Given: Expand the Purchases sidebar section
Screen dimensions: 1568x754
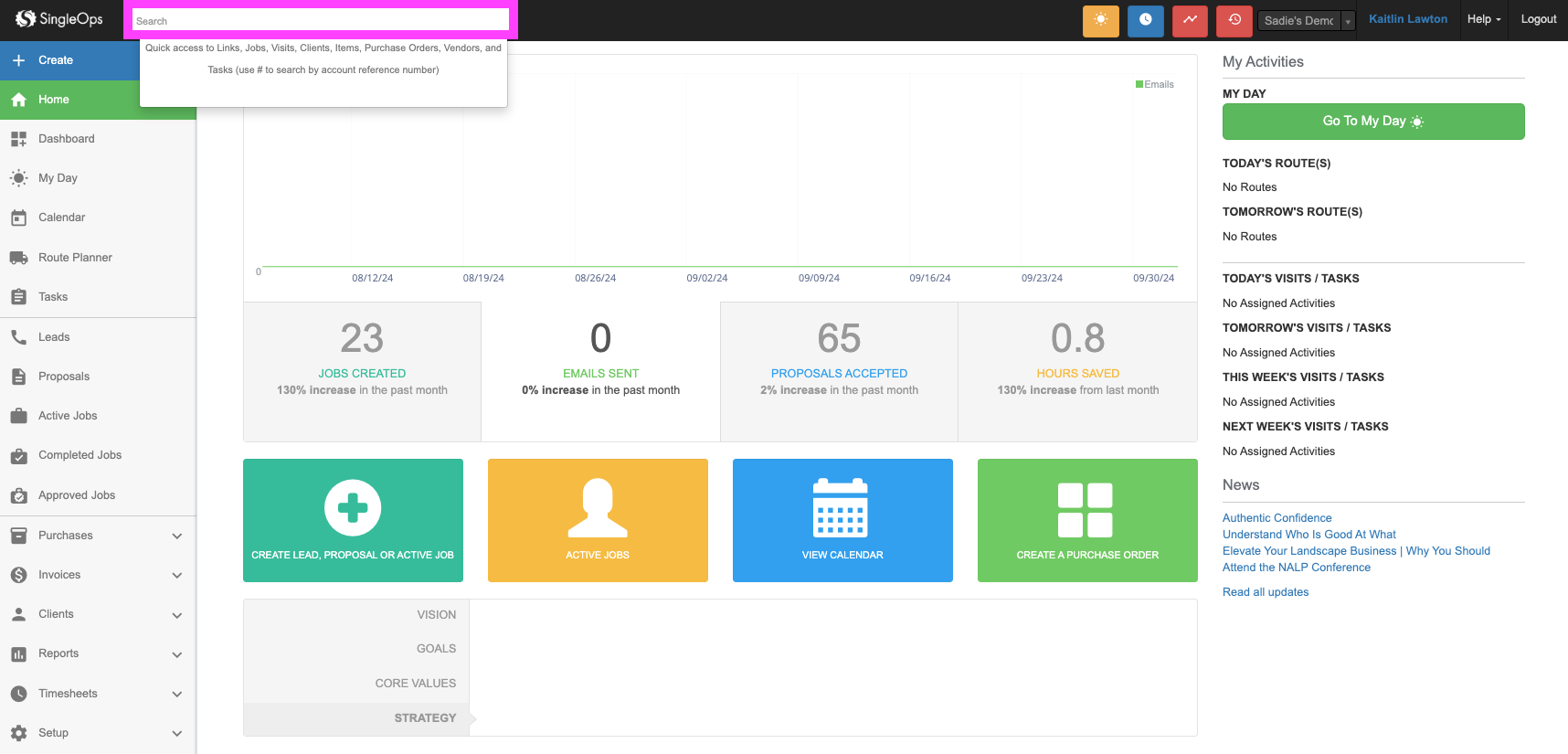Looking at the screenshot, I should (98, 536).
